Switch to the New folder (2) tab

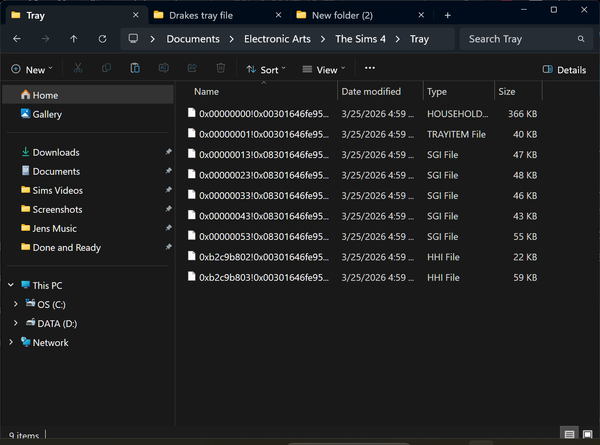click(360, 15)
